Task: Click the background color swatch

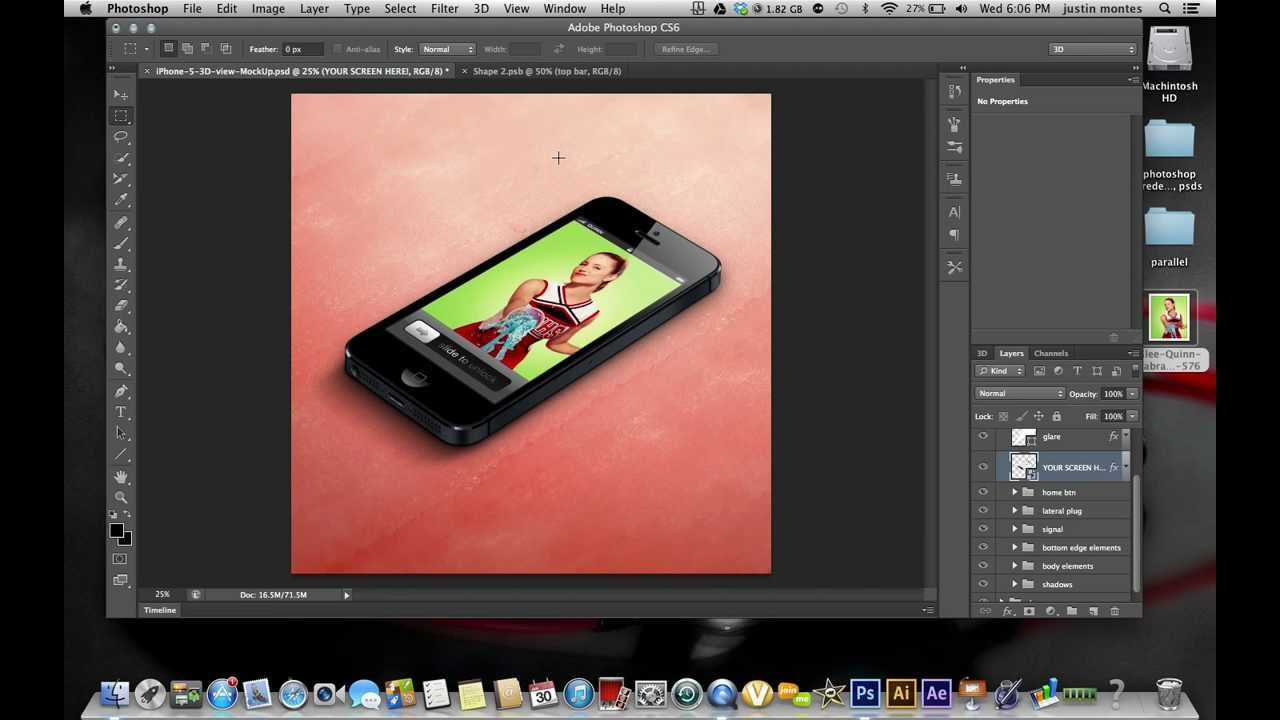Action: [126, 540]
